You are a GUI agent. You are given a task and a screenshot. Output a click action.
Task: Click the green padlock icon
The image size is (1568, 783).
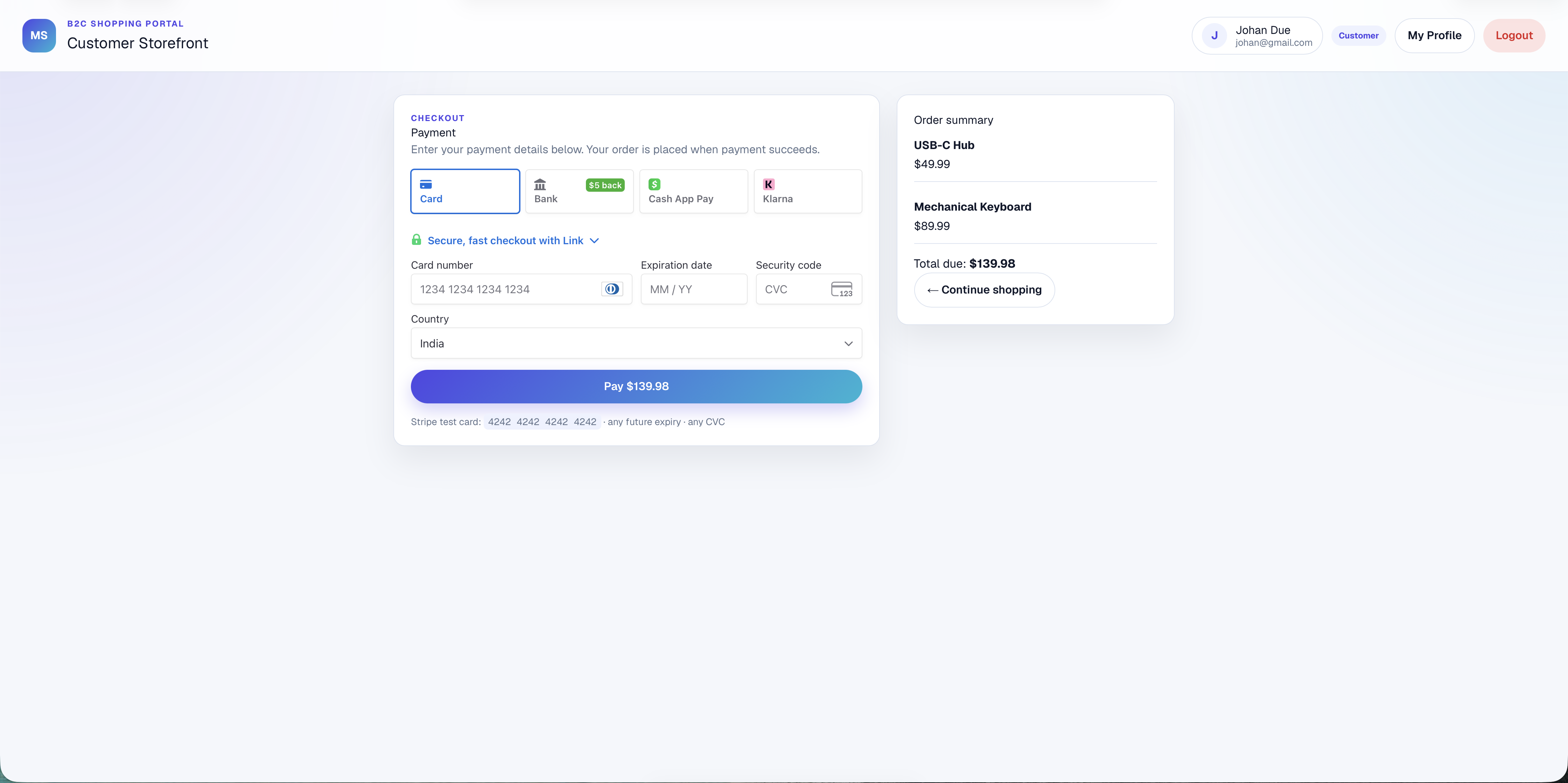pos(416,240)
